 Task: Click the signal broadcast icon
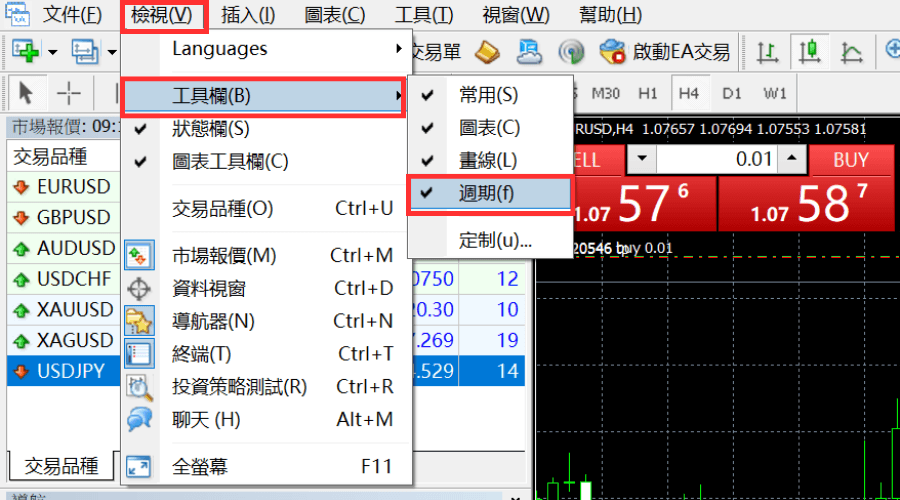click(571, 52)
